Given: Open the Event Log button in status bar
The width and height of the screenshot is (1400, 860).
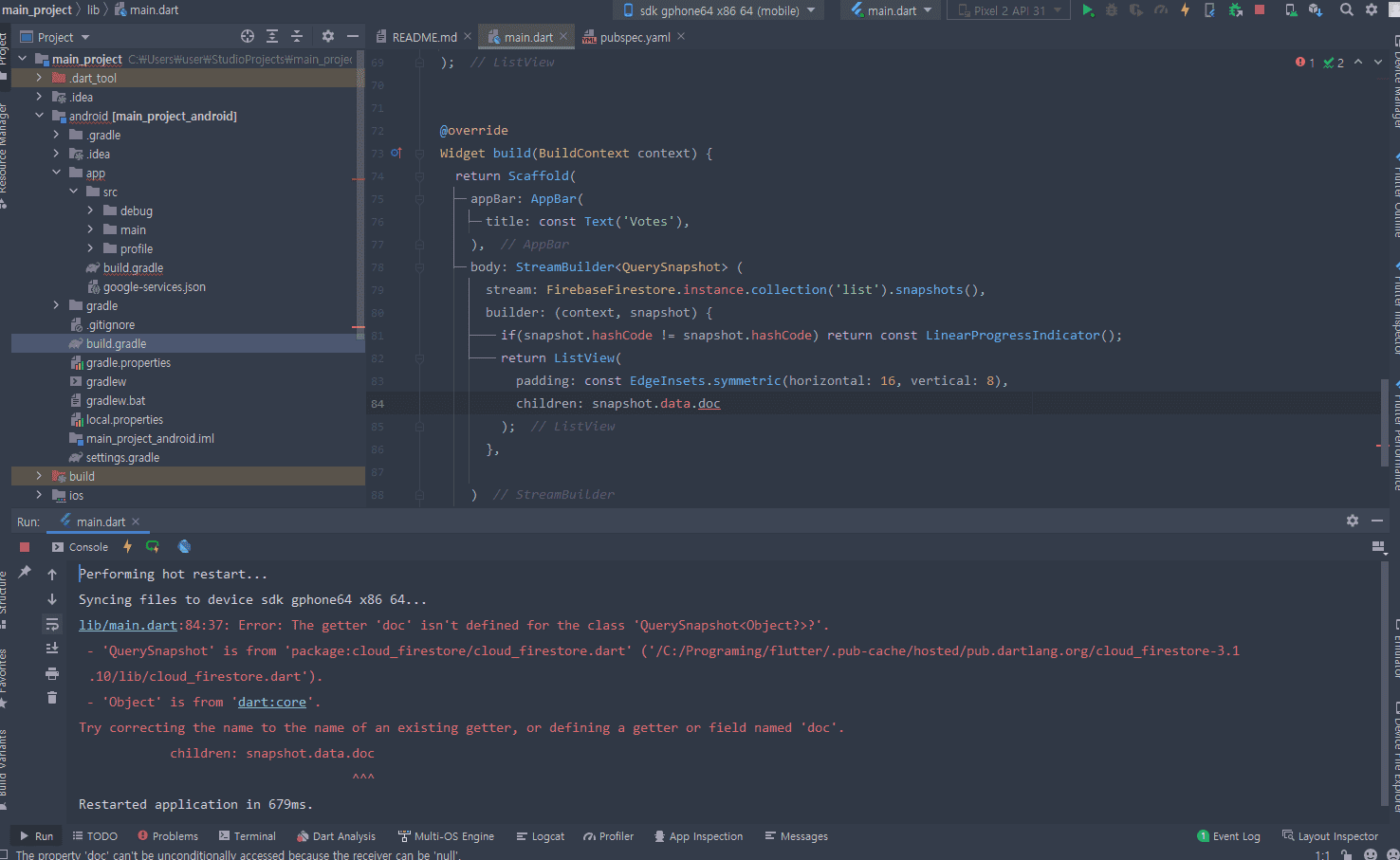Looking at the screenshot, I should coord(1229,836).
